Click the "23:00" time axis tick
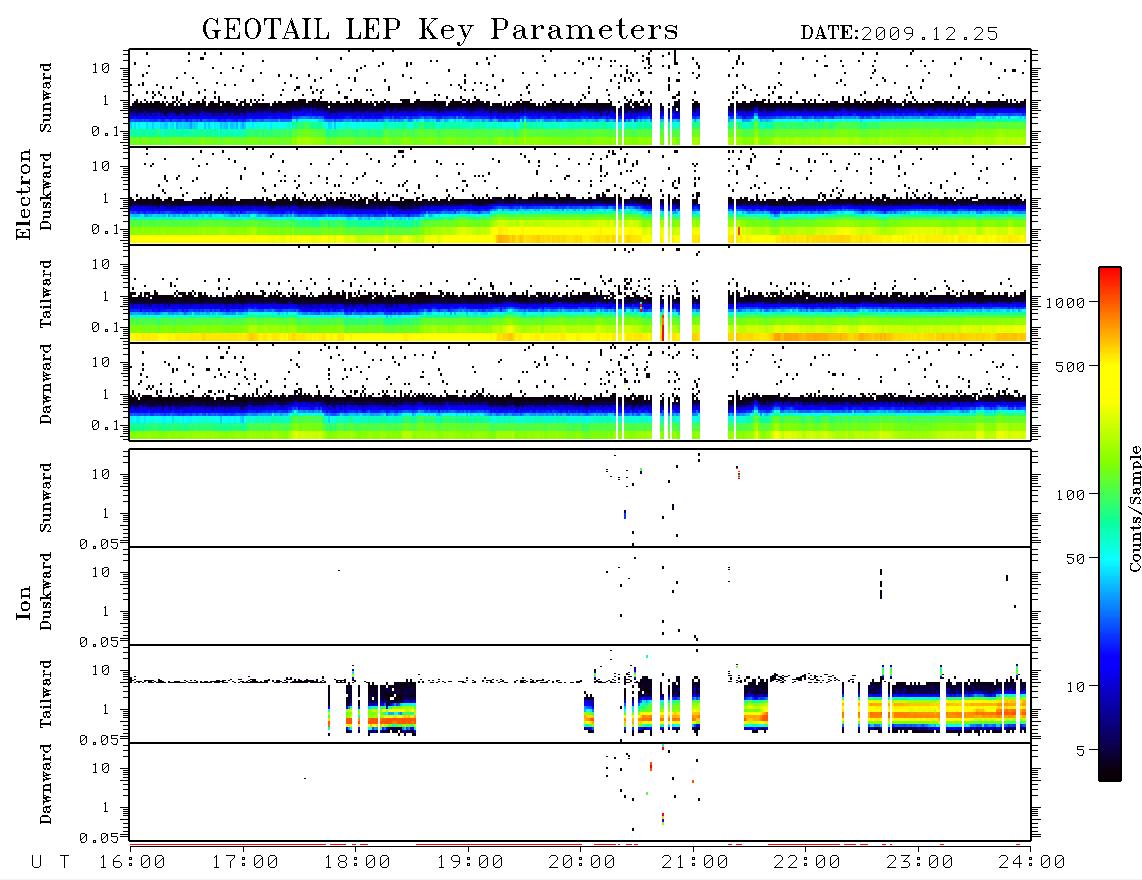 (919, 863)
